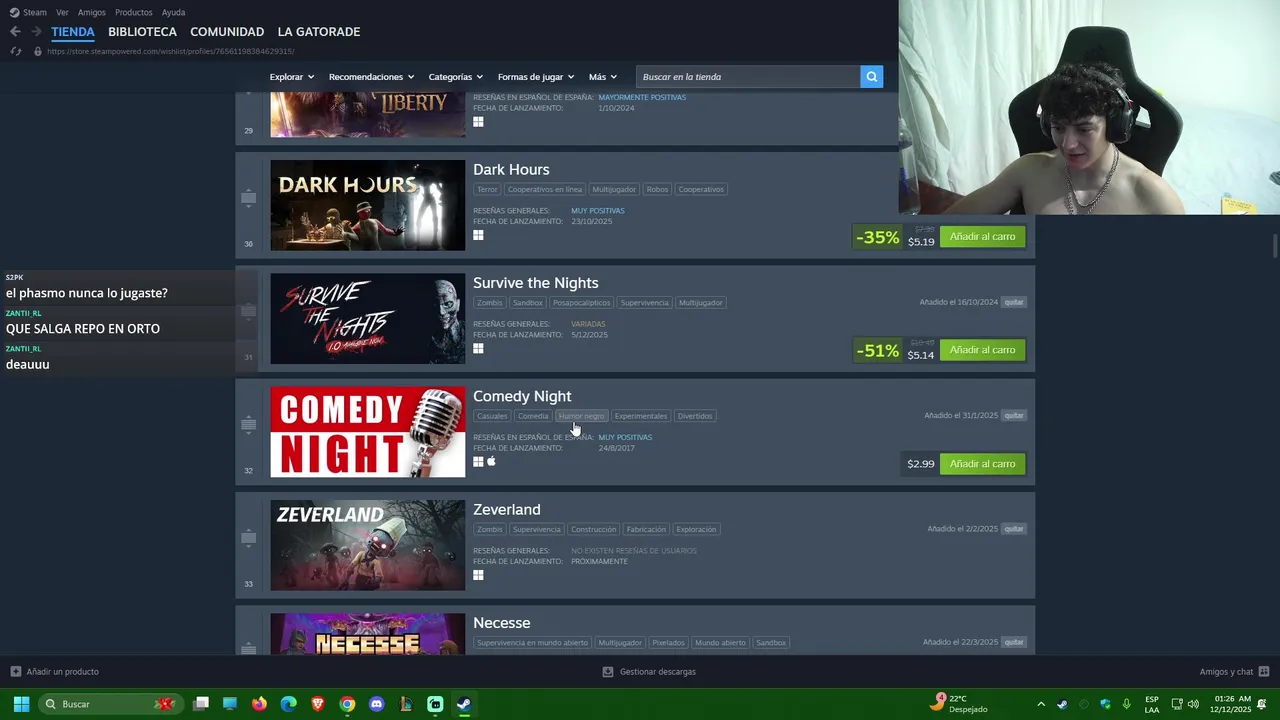Open the Amigos menu

(92, 13)
